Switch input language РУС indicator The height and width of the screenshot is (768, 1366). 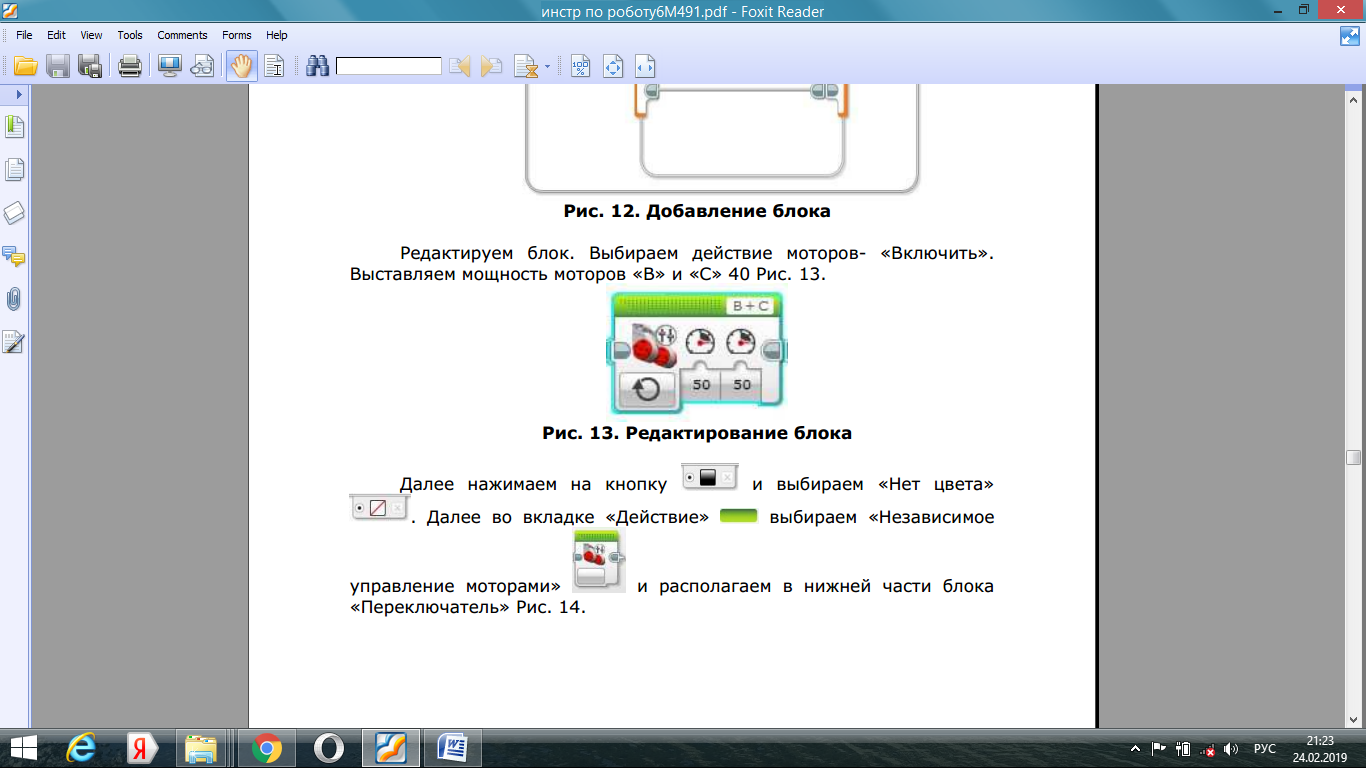pyautogui.click(x=1265, y=748)
